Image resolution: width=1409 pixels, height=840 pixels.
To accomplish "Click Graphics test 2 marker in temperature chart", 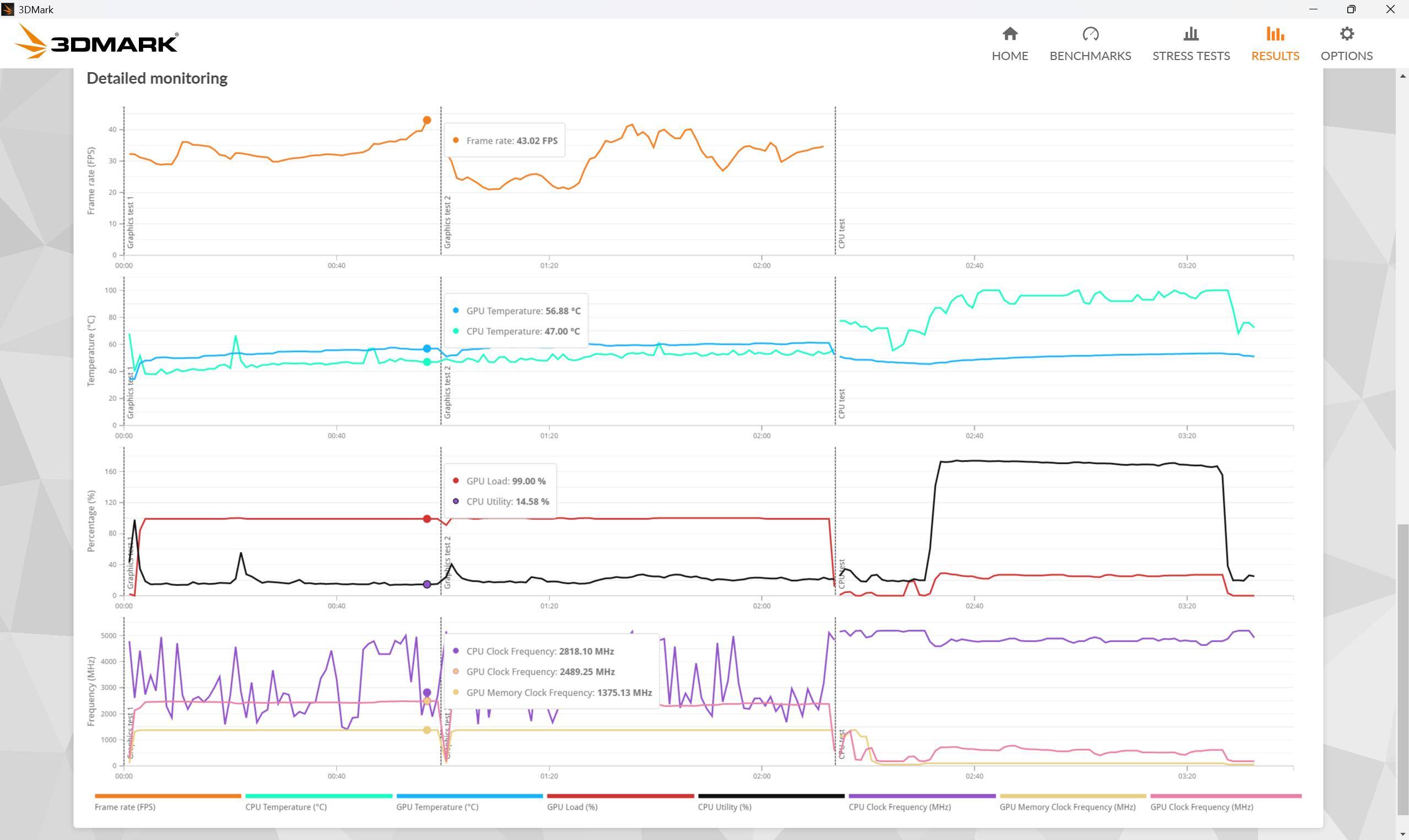I will click(x=447, y=392).
